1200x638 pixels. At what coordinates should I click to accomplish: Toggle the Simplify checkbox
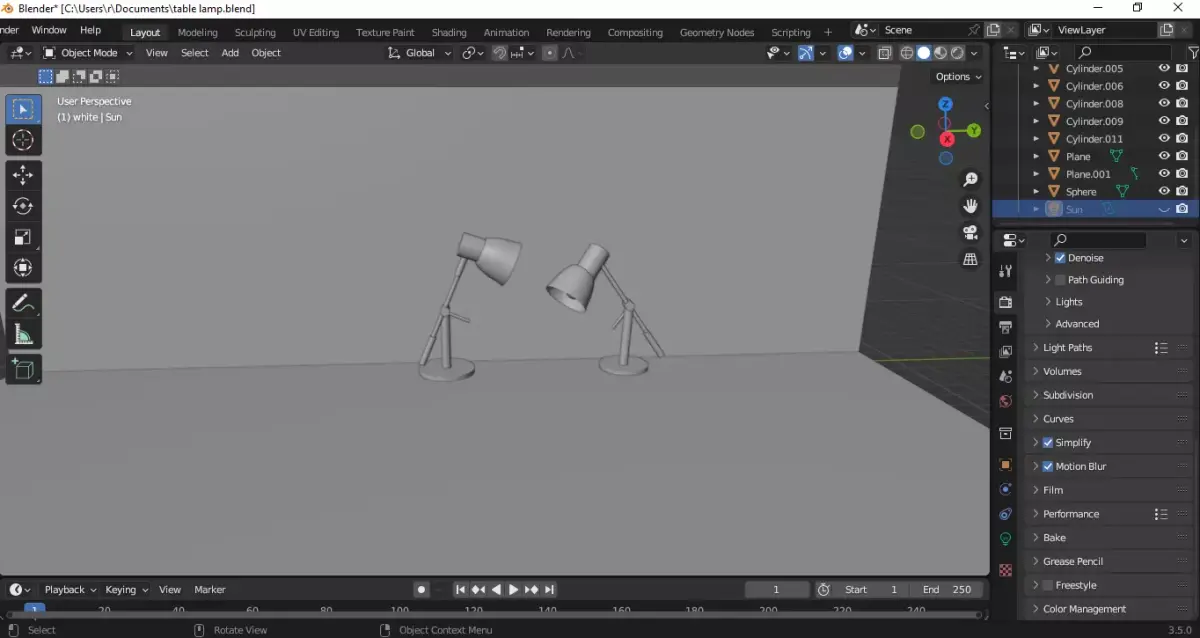pyautogui.click(x=1048, y=443)
